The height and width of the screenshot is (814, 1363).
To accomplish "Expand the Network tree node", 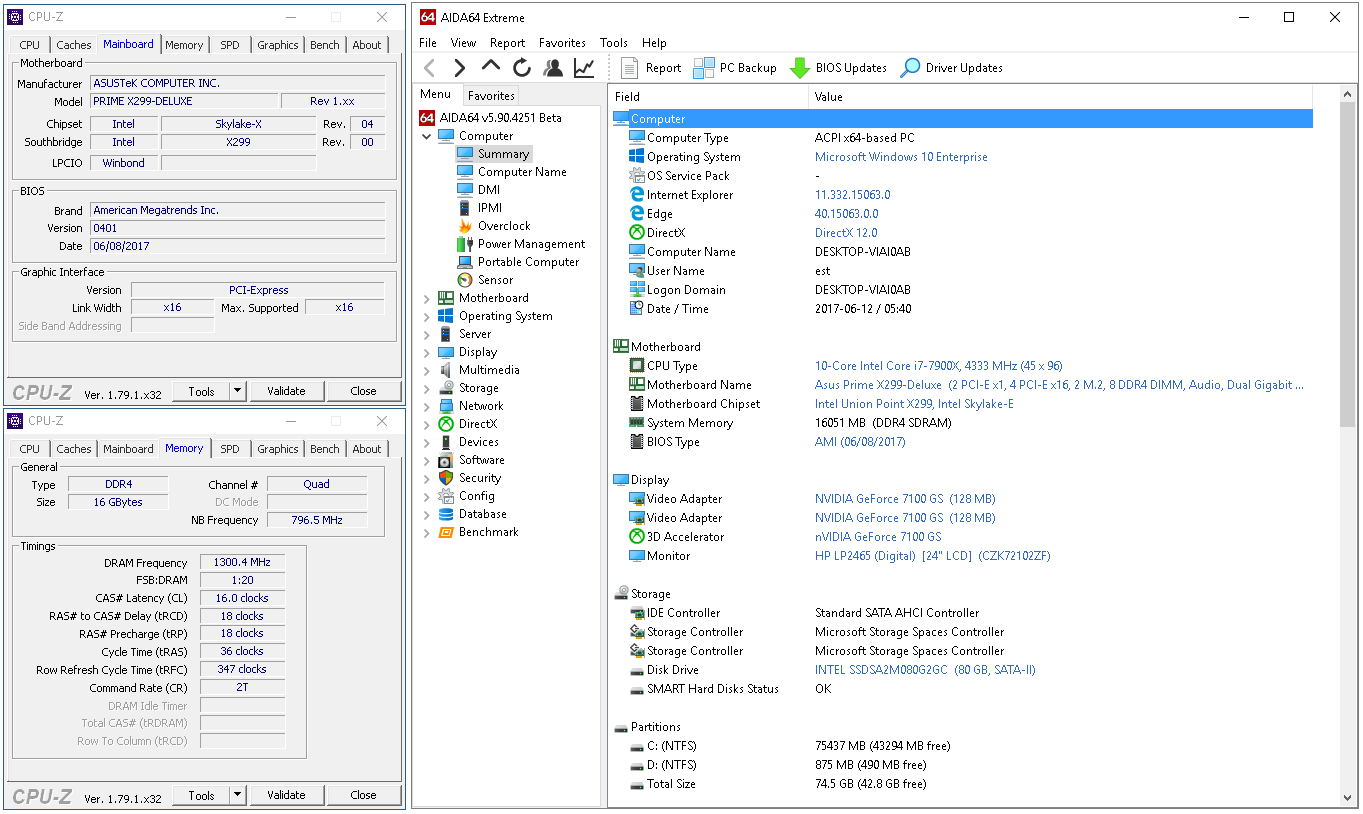I will (427, 406).
